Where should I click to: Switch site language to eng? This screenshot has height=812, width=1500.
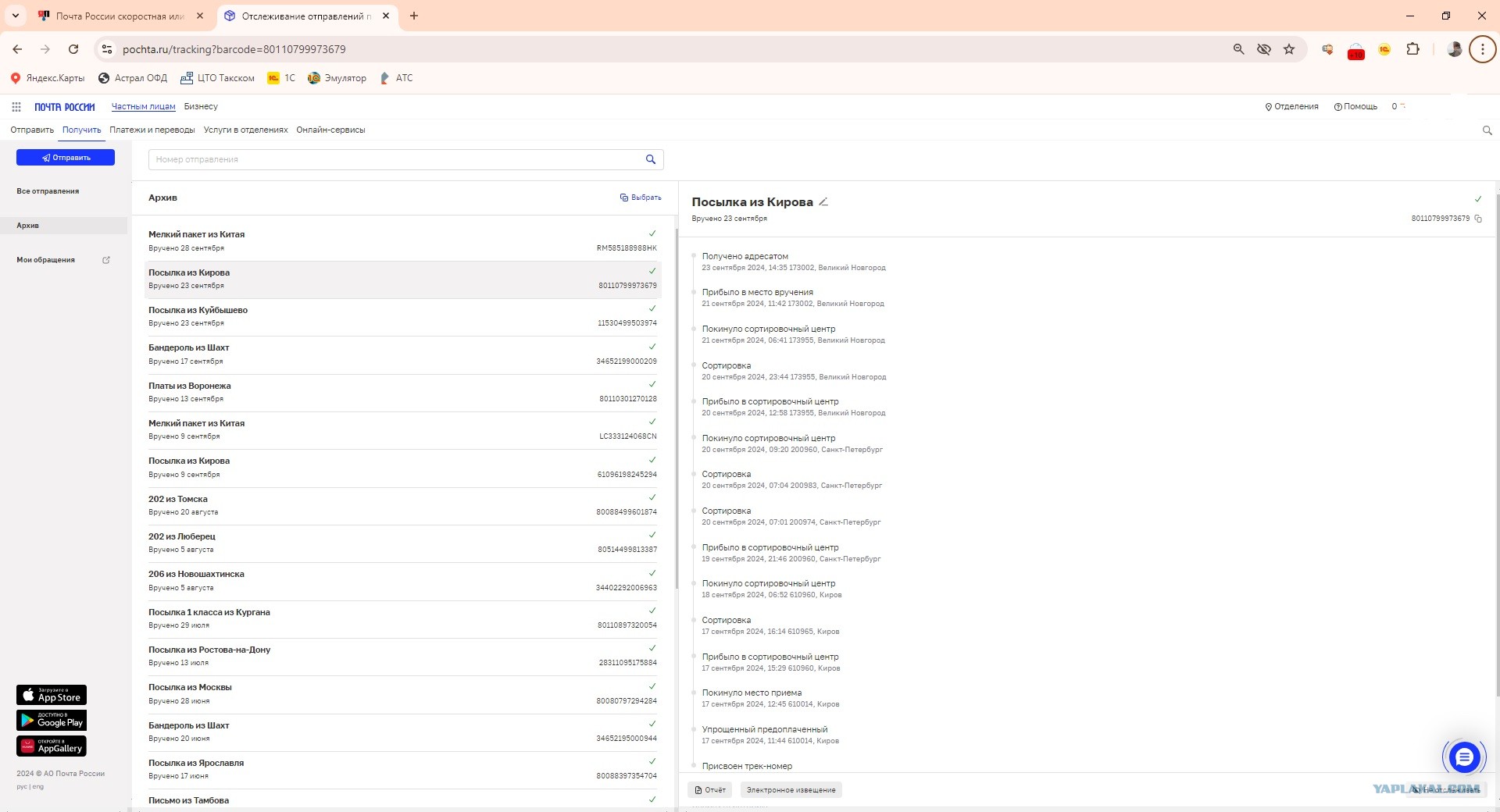coord(38,787)
